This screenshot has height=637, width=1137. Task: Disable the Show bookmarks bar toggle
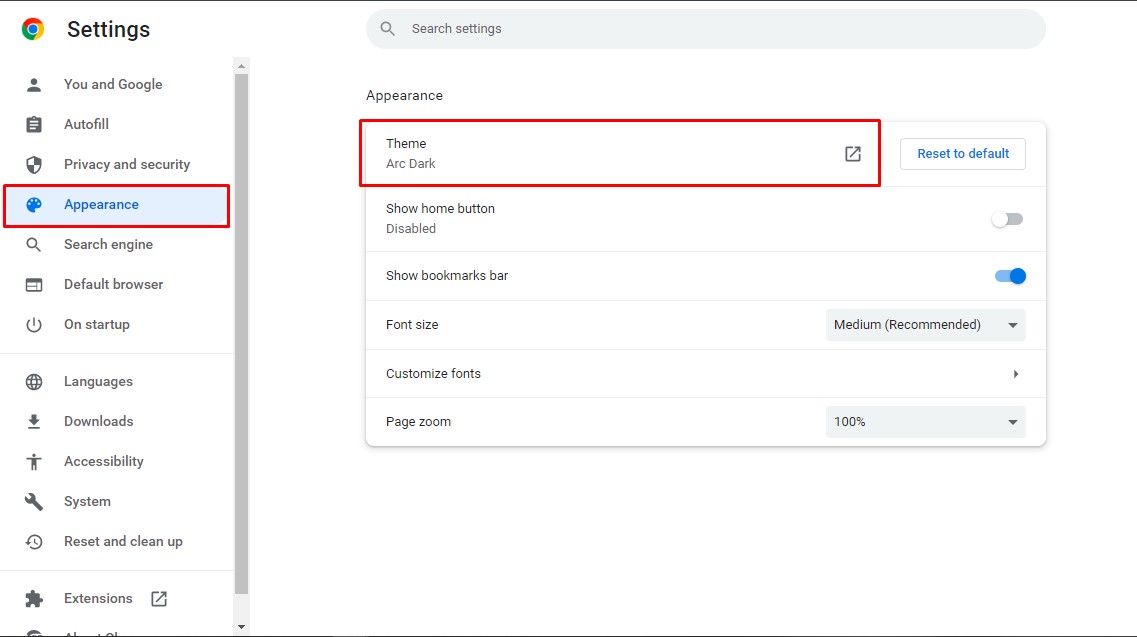coord(1010,276)
